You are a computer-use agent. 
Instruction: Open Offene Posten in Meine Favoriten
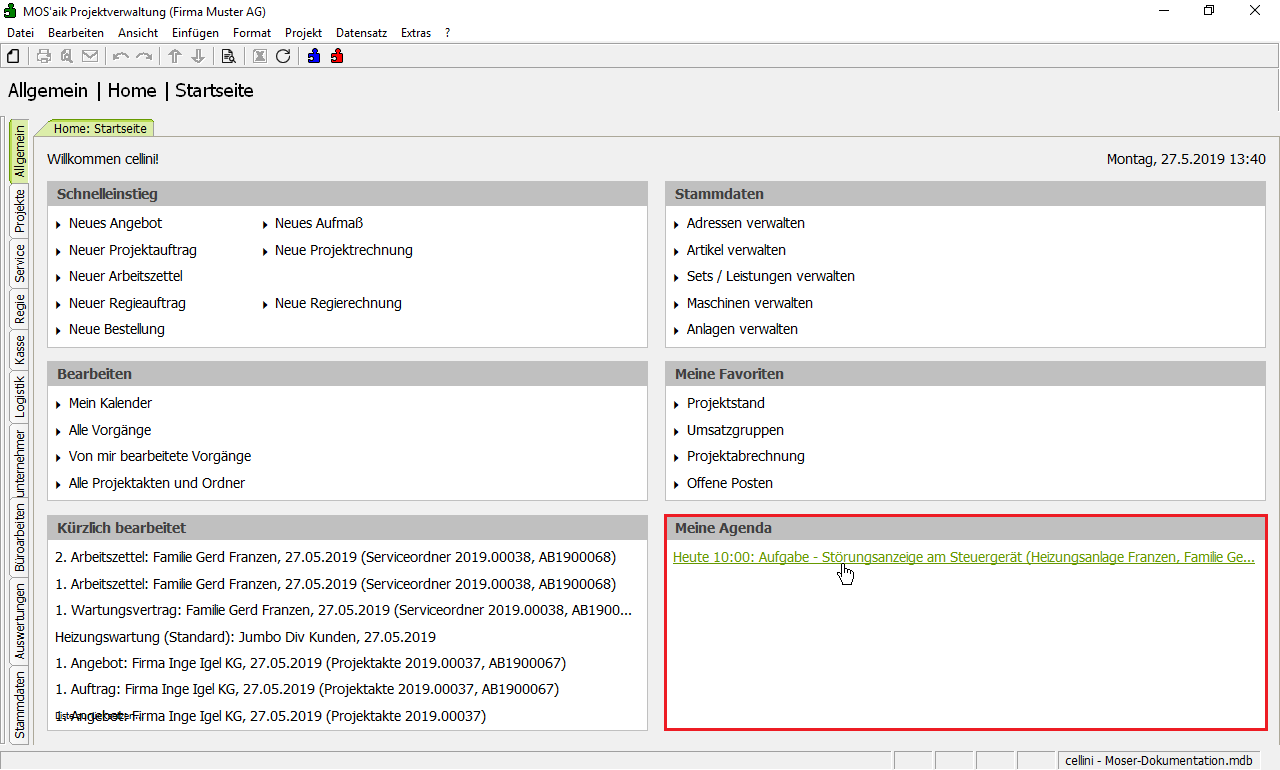click(x=729, y=483)
